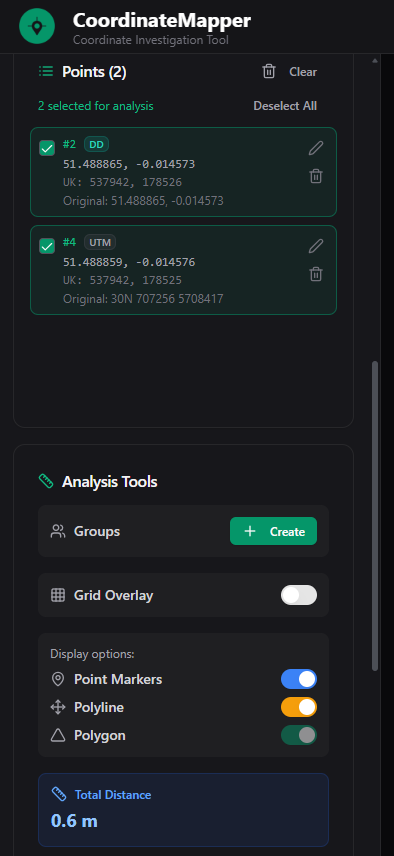Click the trash icon next to Clear

(x=269, y=72)
